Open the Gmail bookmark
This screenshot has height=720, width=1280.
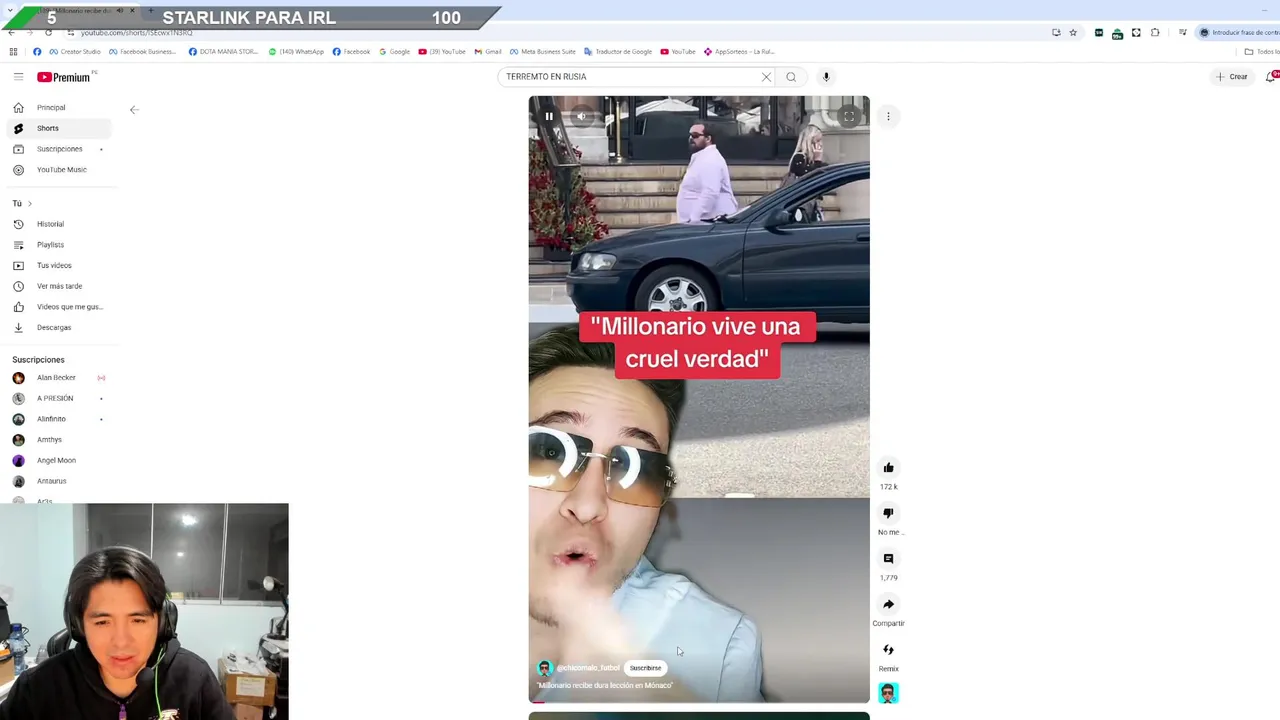(x=488, y=52)
